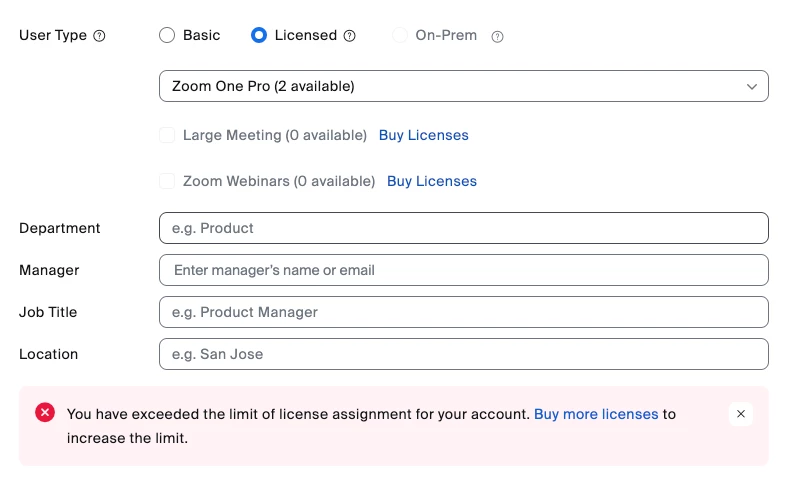This screenshot has height=477, width=788.
Task: Click Buy Licenses next to Large Meeting
Action: 423,135
